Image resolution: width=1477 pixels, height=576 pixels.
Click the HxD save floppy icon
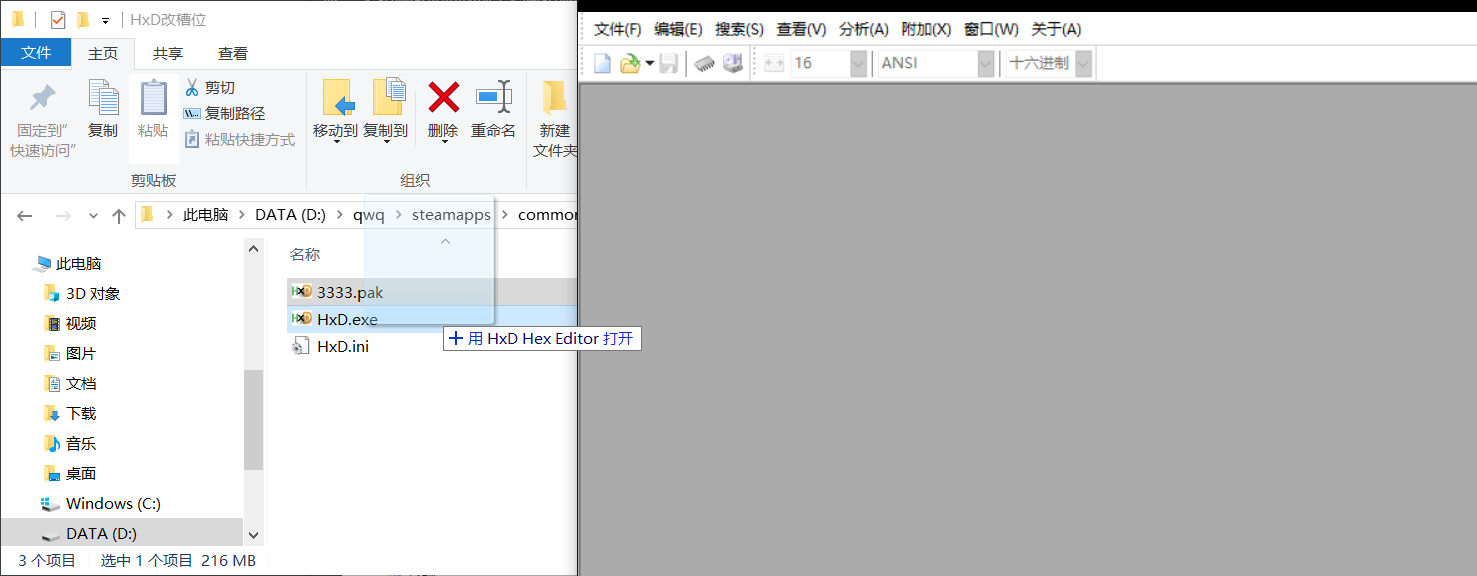point(669,63)
